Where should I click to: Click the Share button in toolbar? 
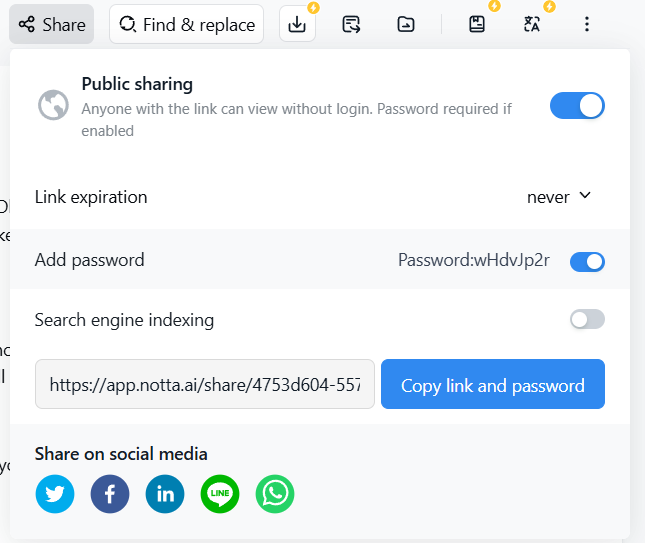pos(51,24)
